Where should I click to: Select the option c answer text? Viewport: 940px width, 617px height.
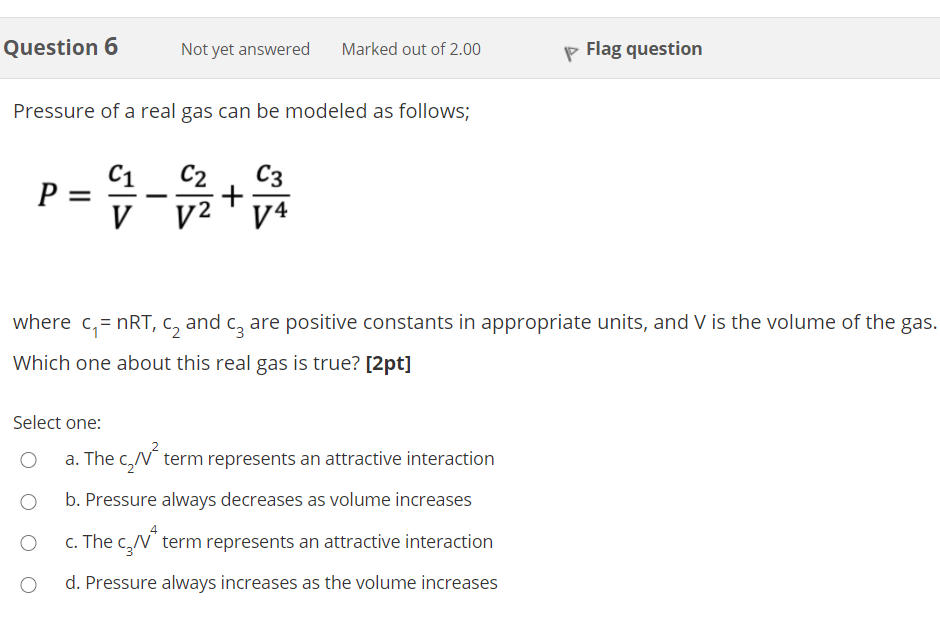coord(278,542)
